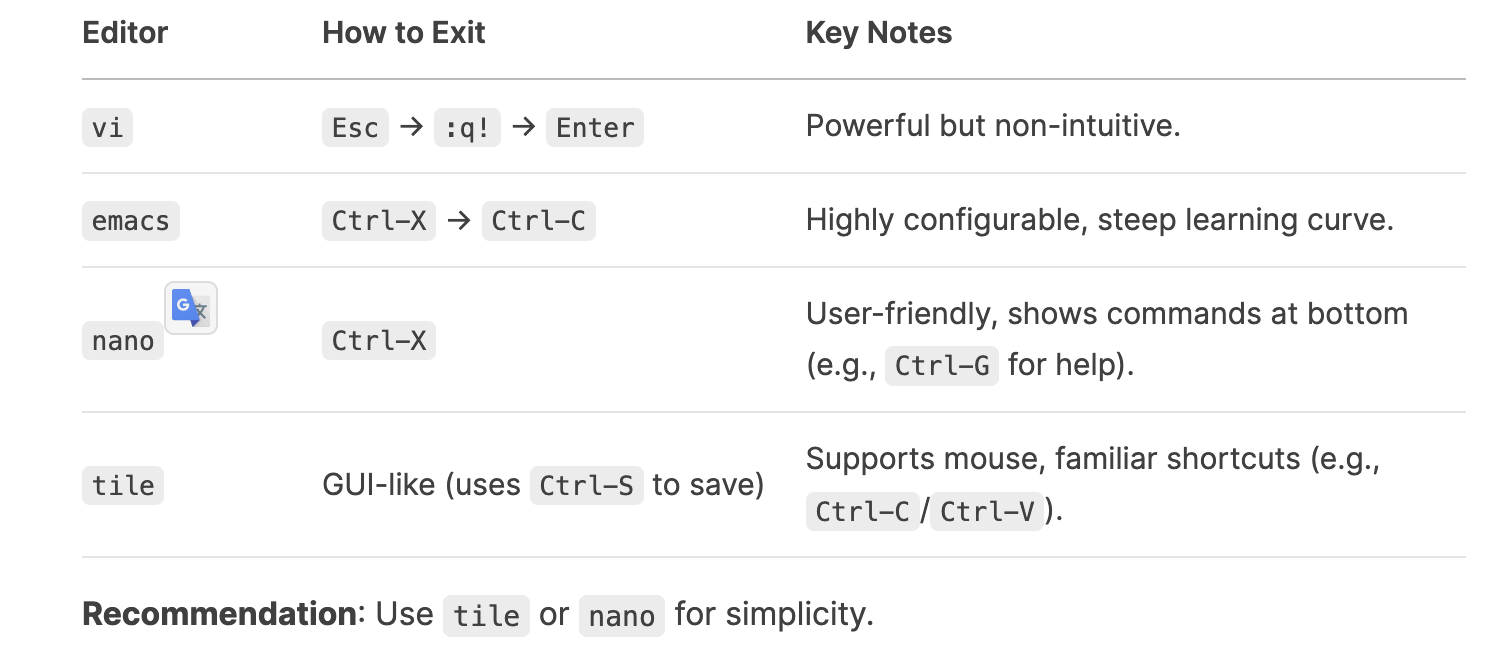Click the Key Notes column header
This screenshot has height=654, width=1506.
(x=879, y=33)
